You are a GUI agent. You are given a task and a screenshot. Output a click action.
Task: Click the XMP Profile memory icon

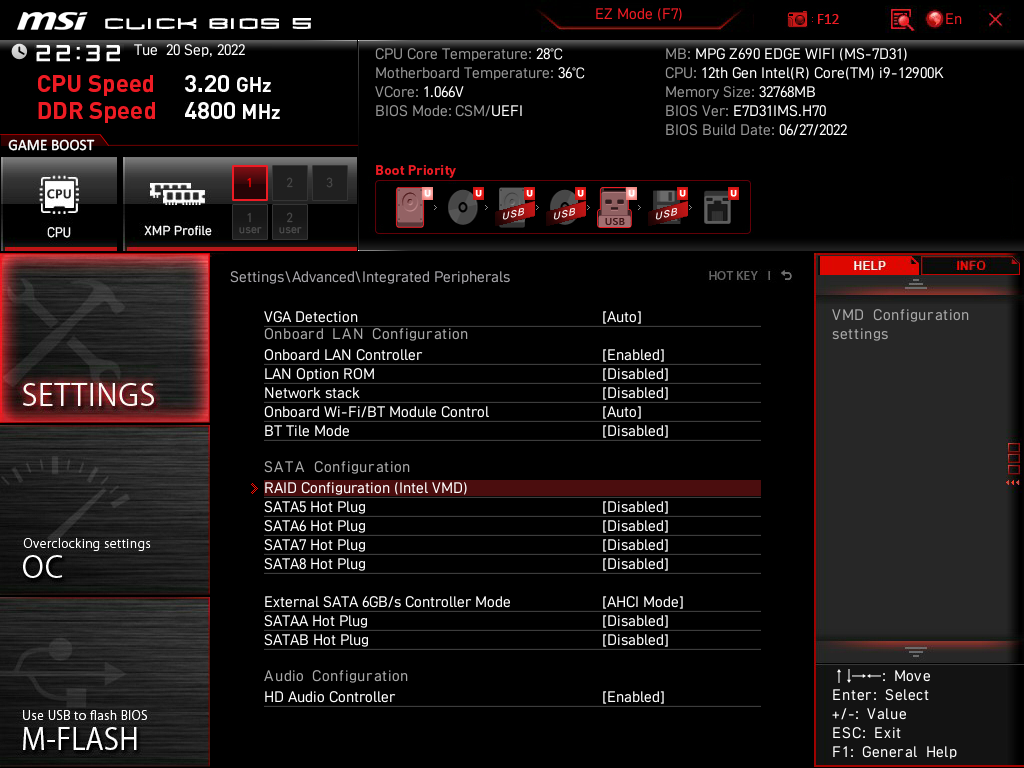click(x=178, y=195)
